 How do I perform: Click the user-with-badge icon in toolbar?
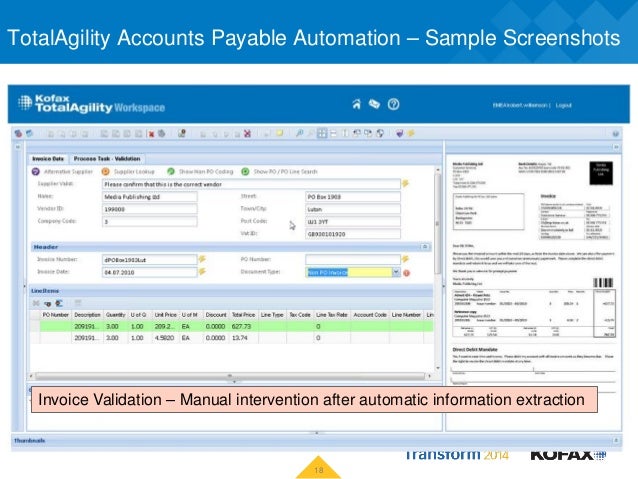182,133
